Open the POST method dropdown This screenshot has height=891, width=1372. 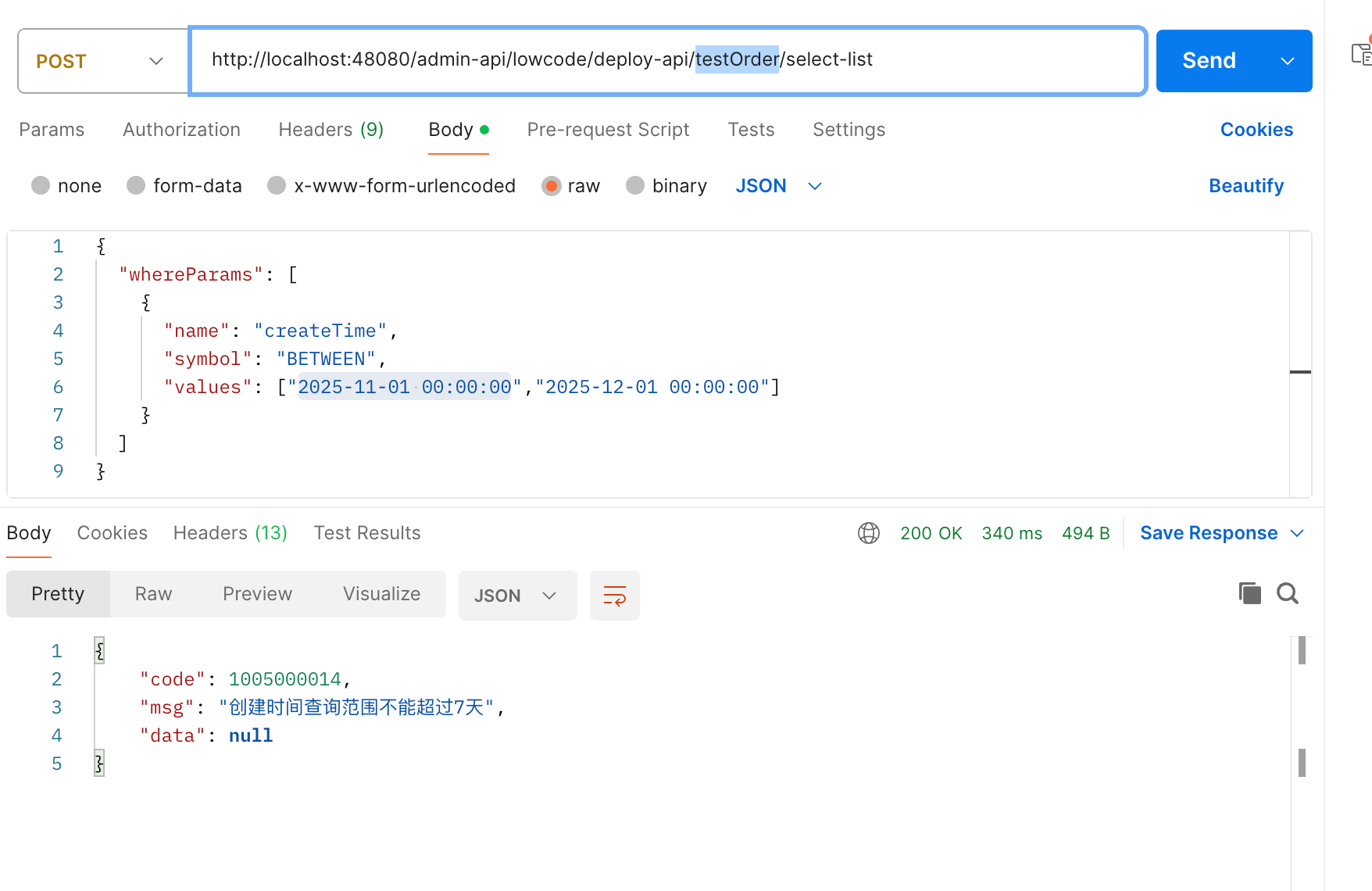[x=102, y=61]
